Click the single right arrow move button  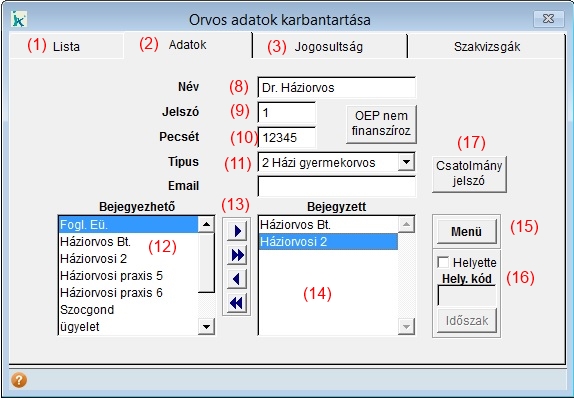[236, 231]
